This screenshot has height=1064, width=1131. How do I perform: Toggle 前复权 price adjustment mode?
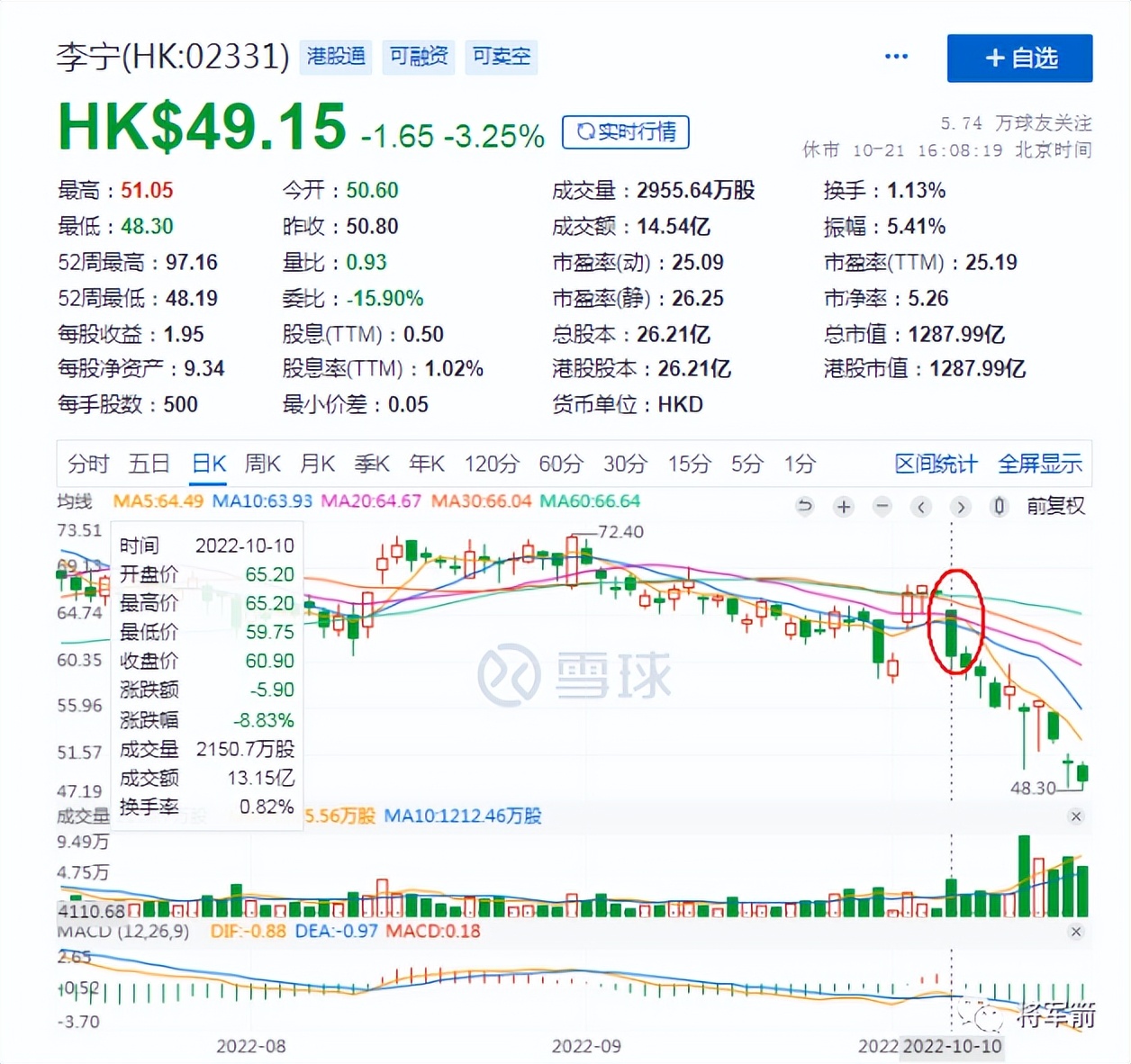coord(1055,507)
